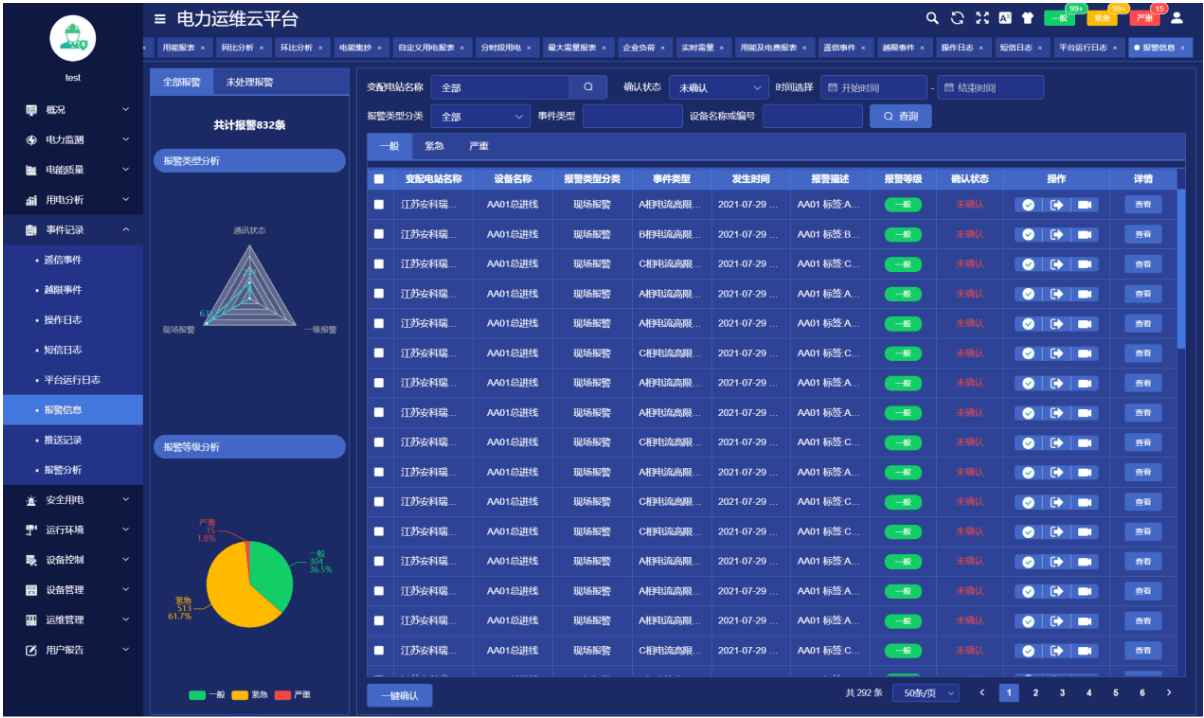Go to page 2 of results
1204x718 pixels.
tap(1035, 692)
